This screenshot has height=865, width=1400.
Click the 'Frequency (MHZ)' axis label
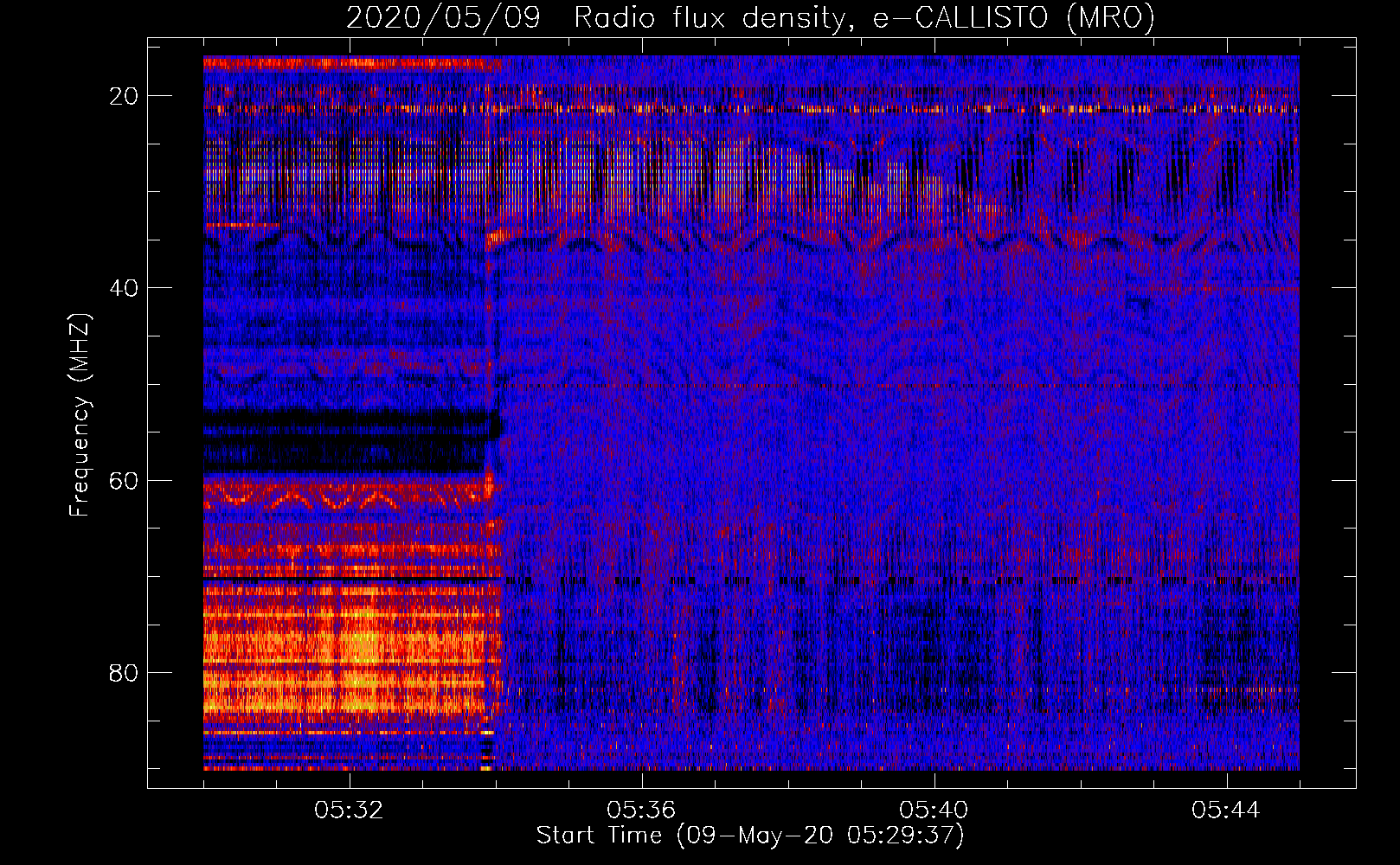pyautogui.click(x=80, y=415)
